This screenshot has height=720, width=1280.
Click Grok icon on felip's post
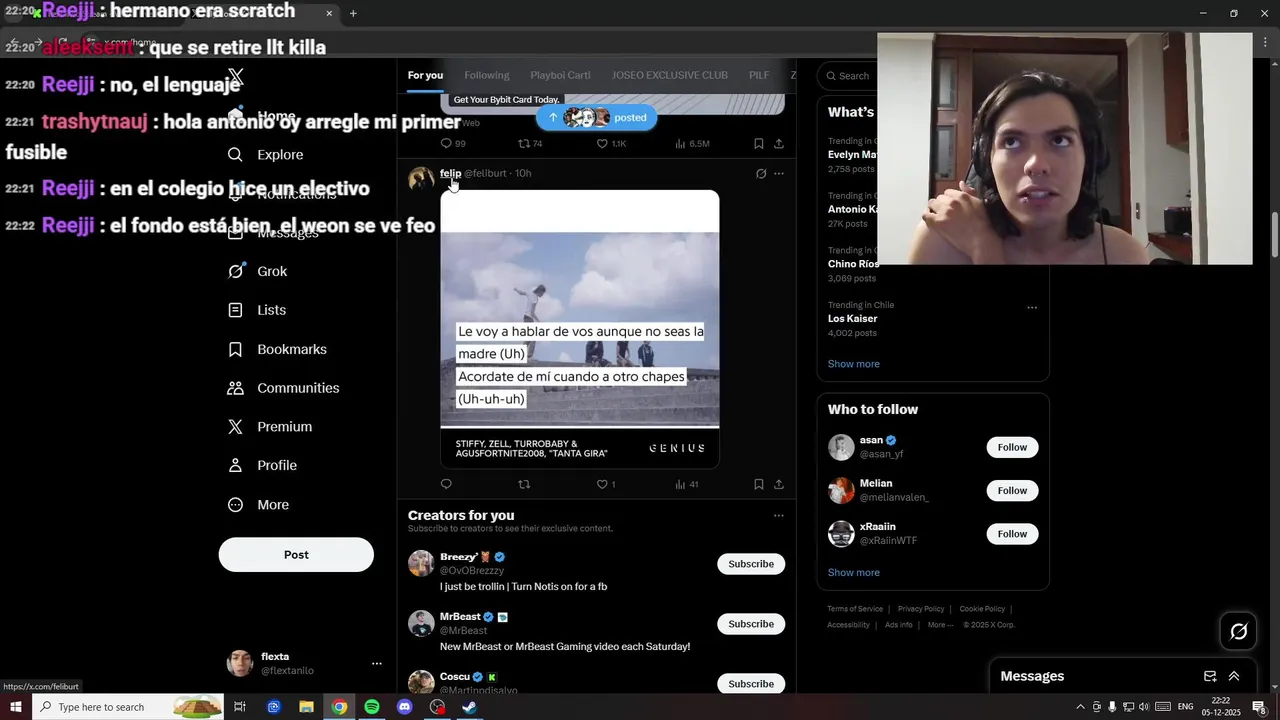pos(761,174)
